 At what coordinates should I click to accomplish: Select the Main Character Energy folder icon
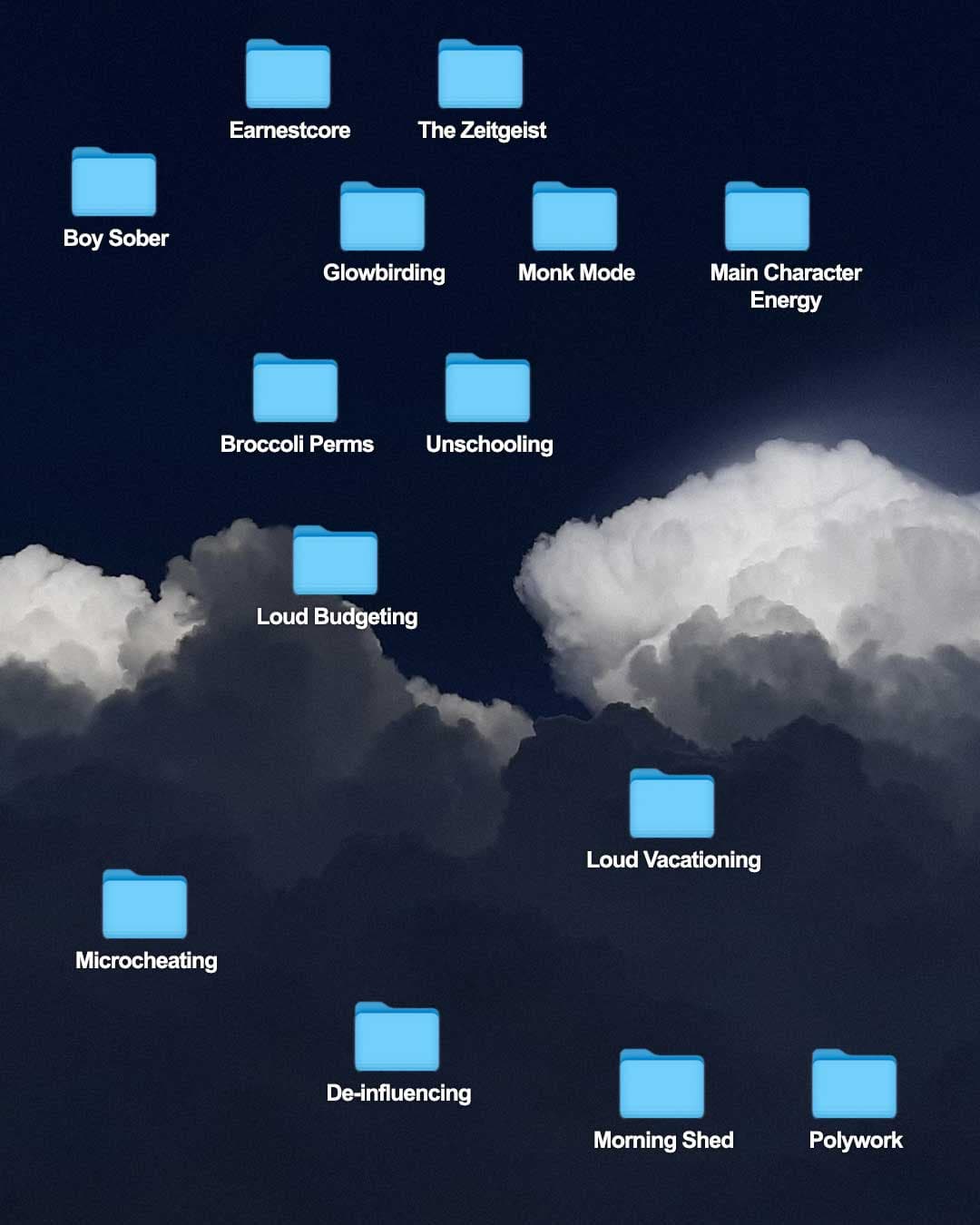click(767, 216)
